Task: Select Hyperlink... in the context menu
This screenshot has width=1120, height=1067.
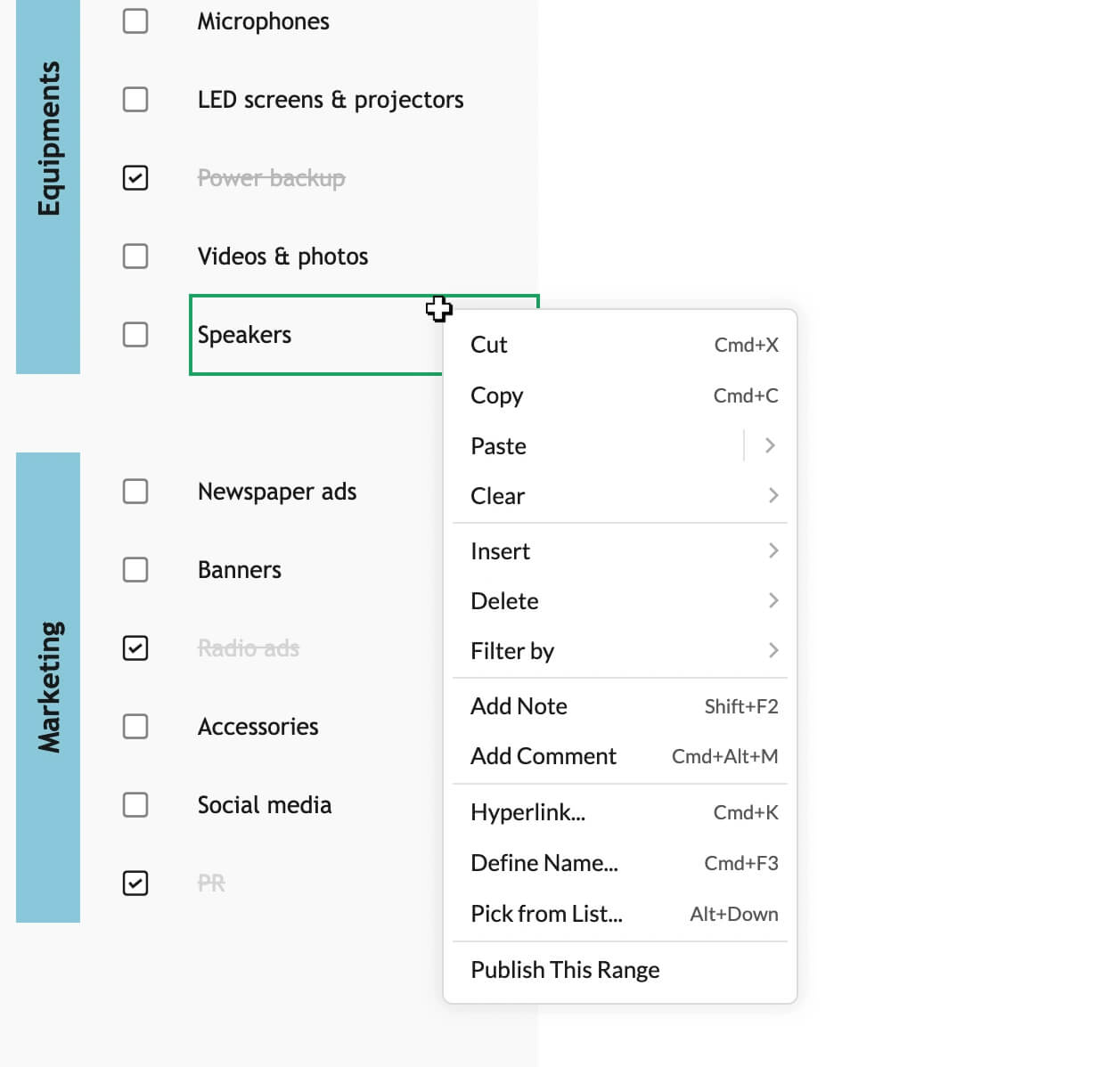Action: click(x=620, y=812)
